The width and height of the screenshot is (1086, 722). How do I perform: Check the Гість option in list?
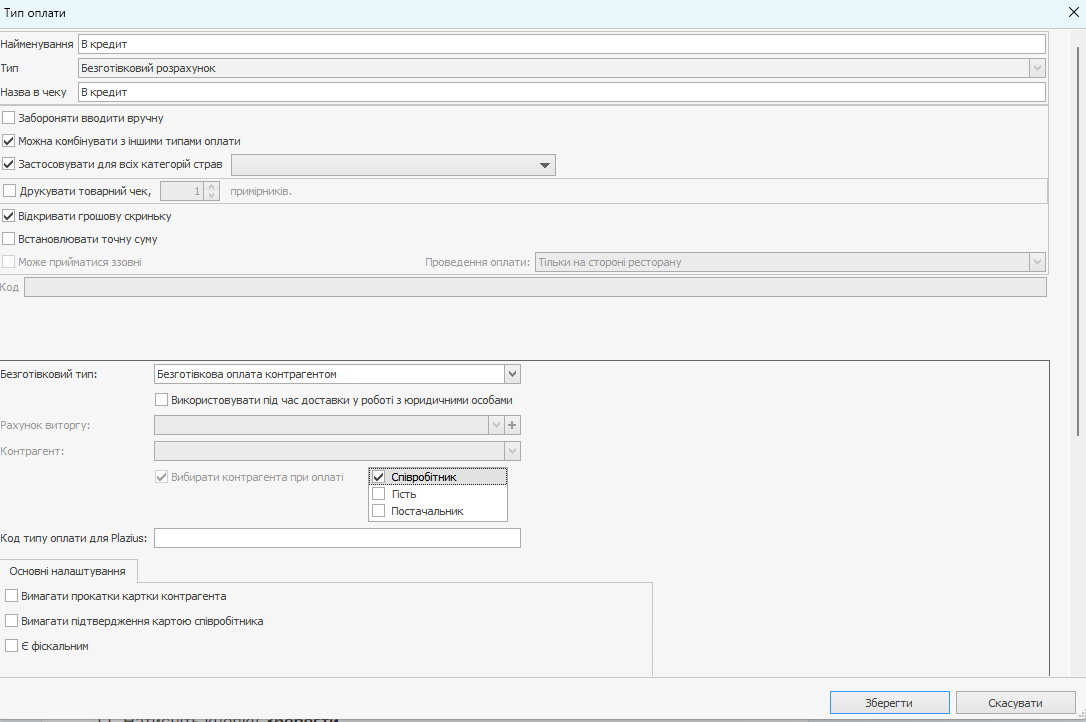tap(379, 494)
